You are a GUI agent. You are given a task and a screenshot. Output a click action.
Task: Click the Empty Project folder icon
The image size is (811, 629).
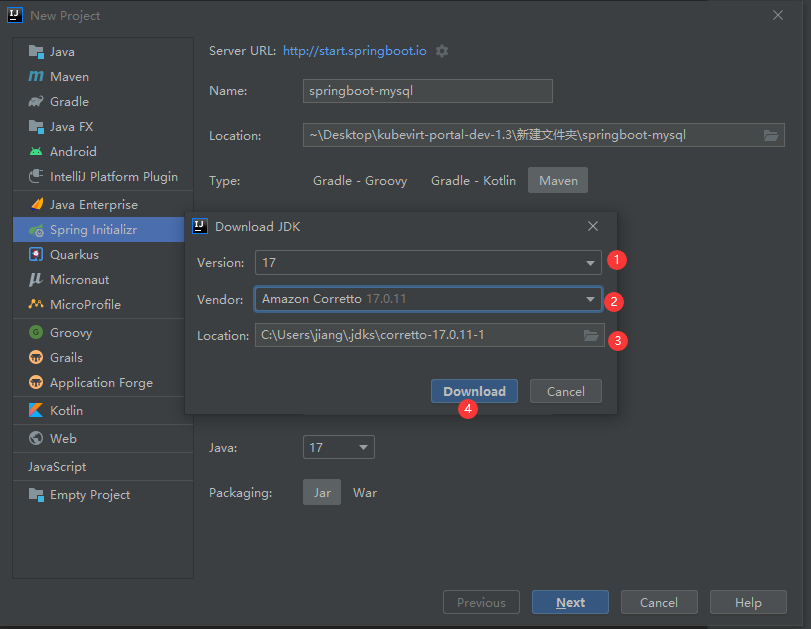pos(36,495)
